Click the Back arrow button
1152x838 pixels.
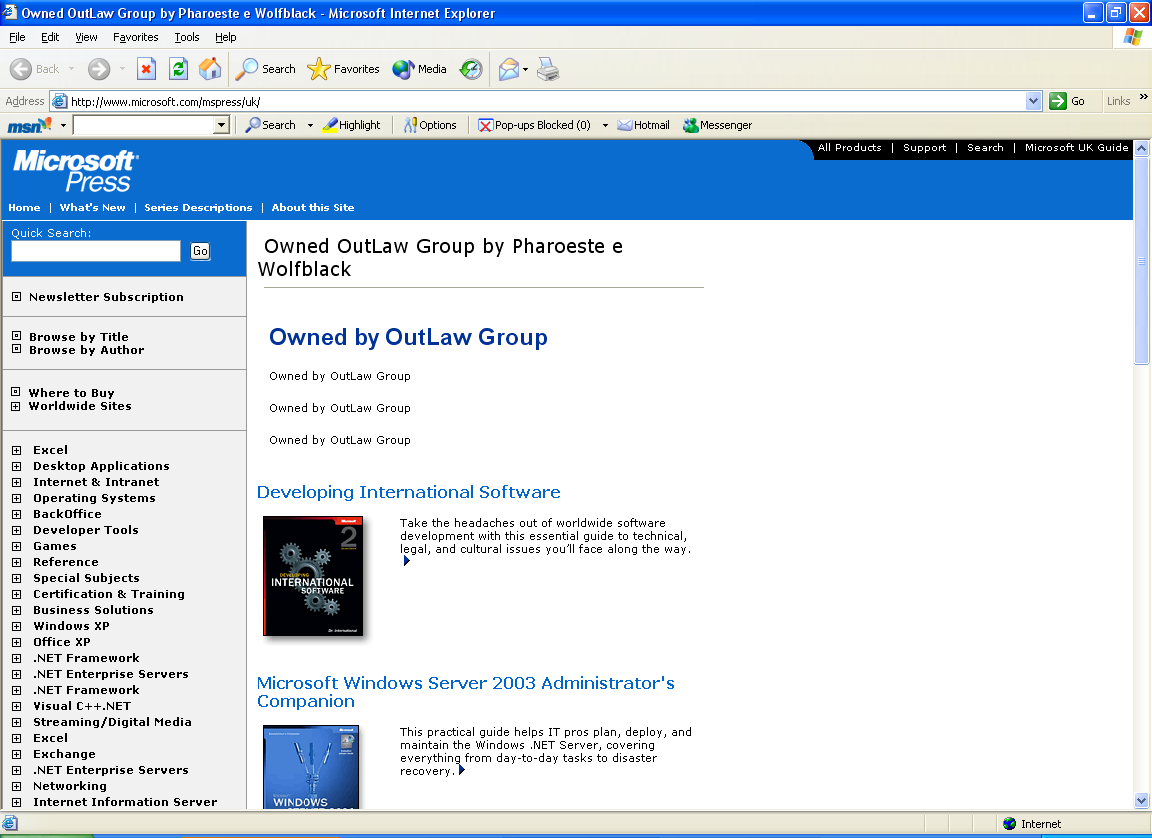click(x=35, y=69)
